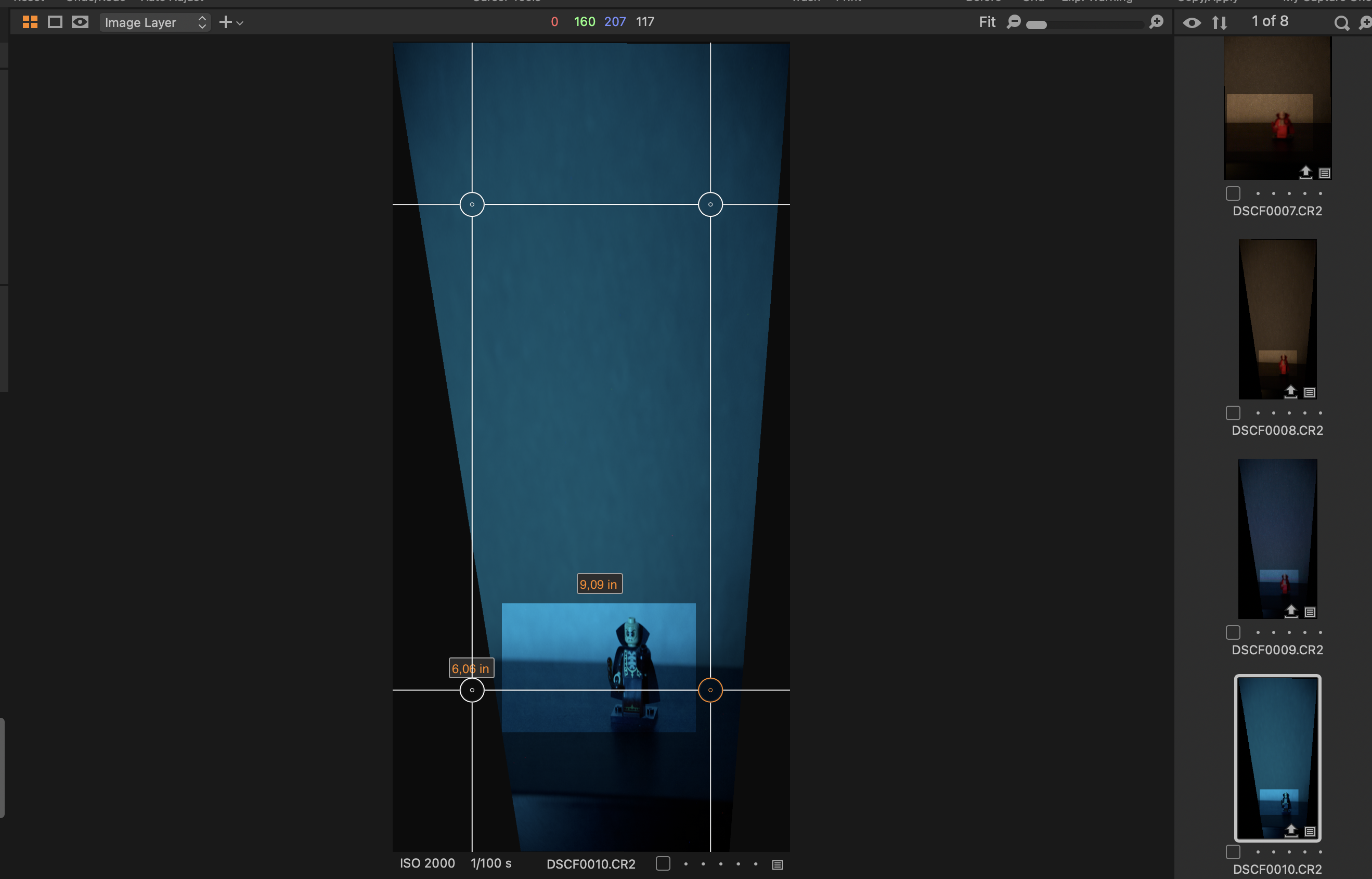
Task: Click the 9,09 in measurement label
Action: coord(599,584)
